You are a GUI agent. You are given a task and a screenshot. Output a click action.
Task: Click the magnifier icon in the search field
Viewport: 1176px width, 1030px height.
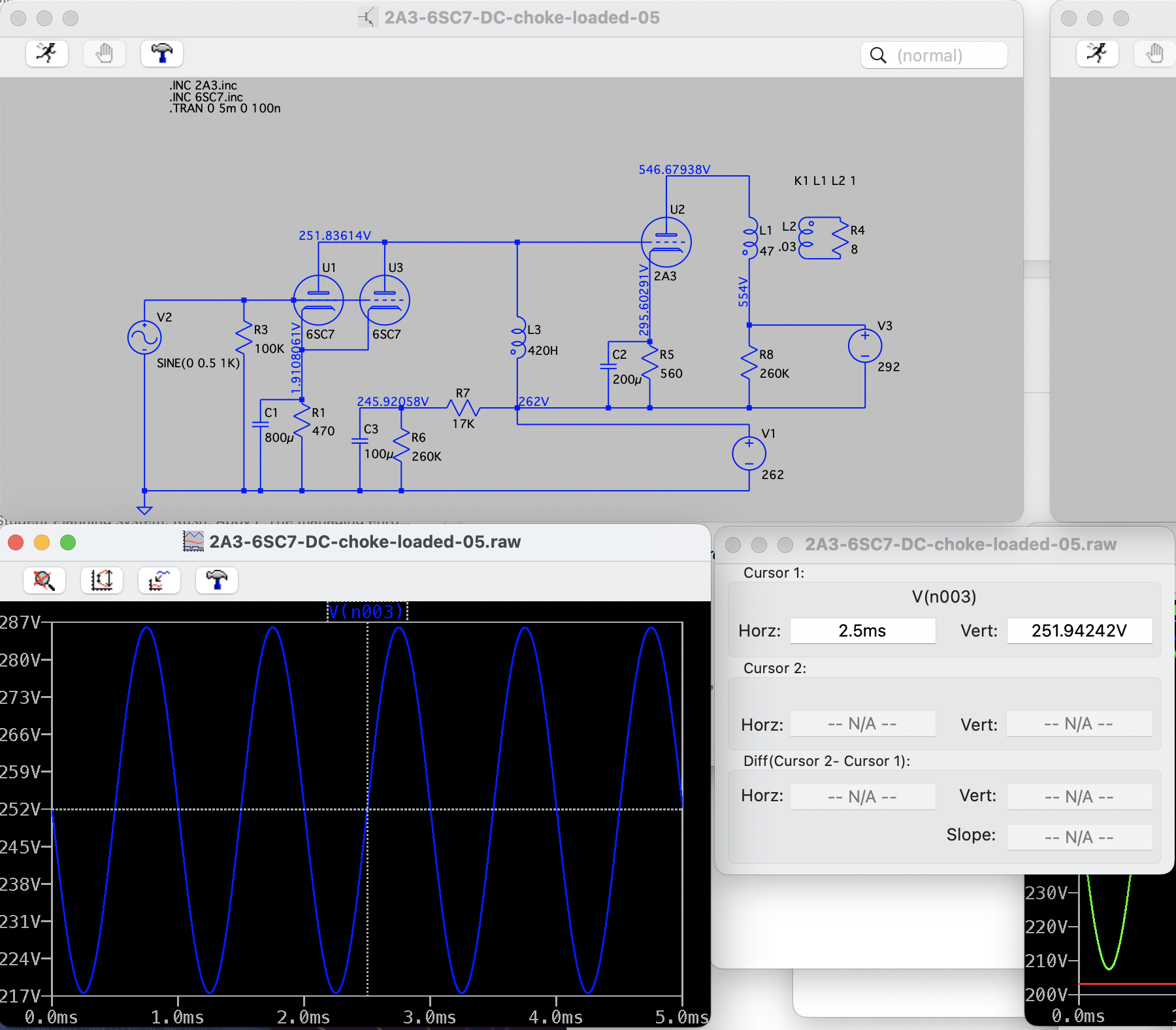pos(879,56)
